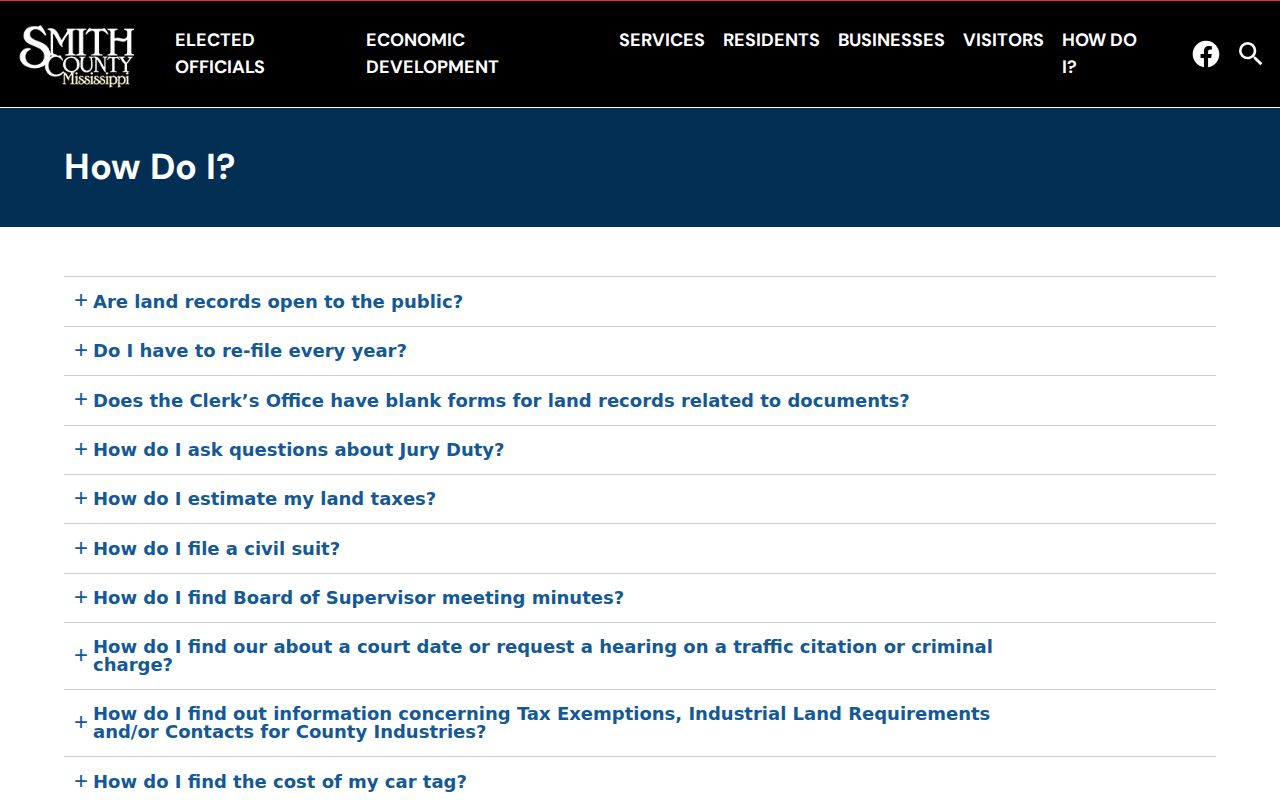Expand 'How do I estimate my land taxes?'
1280x800 pixels.
click(264, 499)
